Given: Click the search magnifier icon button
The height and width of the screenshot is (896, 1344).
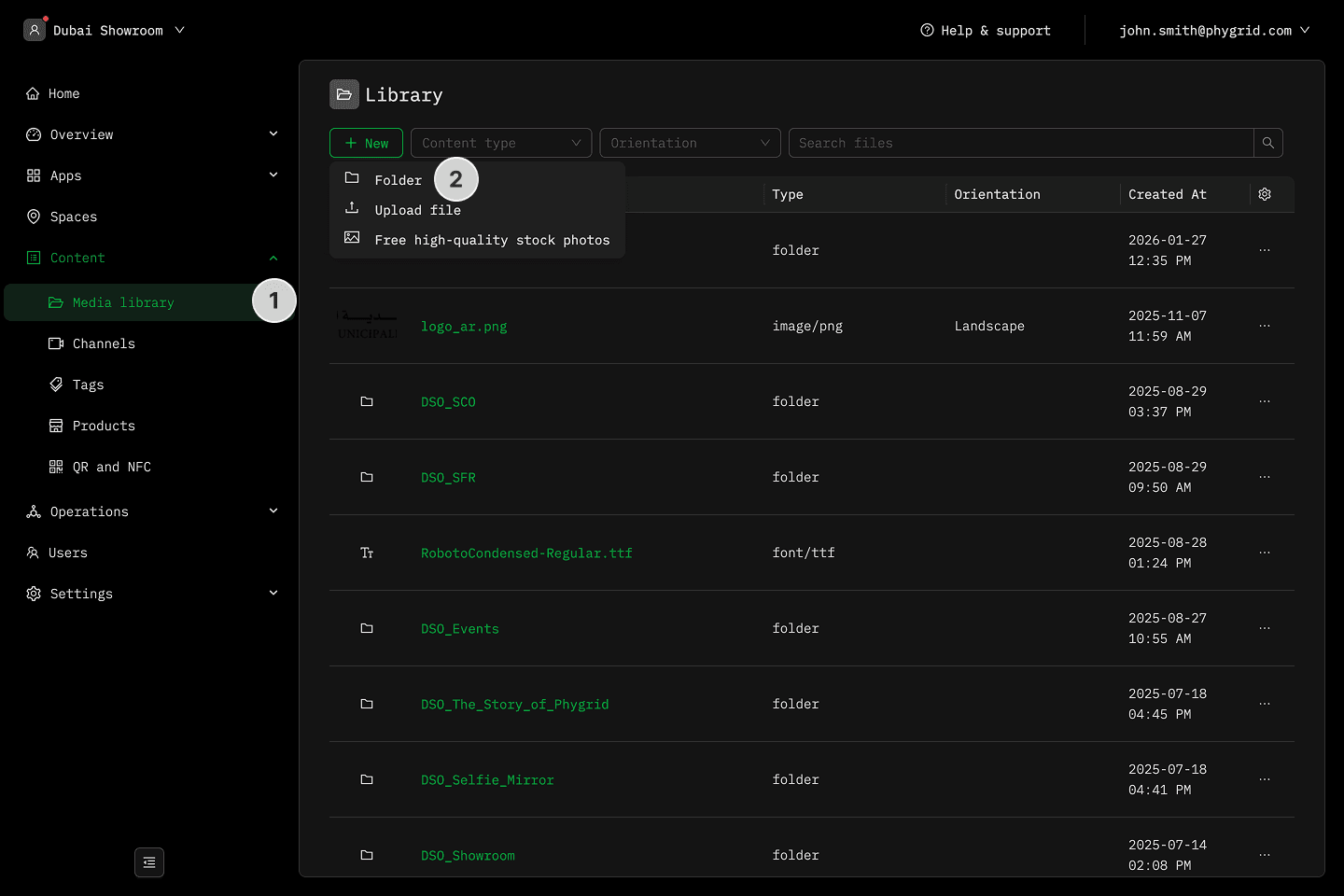Looking at the screenshot, I should click(x=1267, y=143).
